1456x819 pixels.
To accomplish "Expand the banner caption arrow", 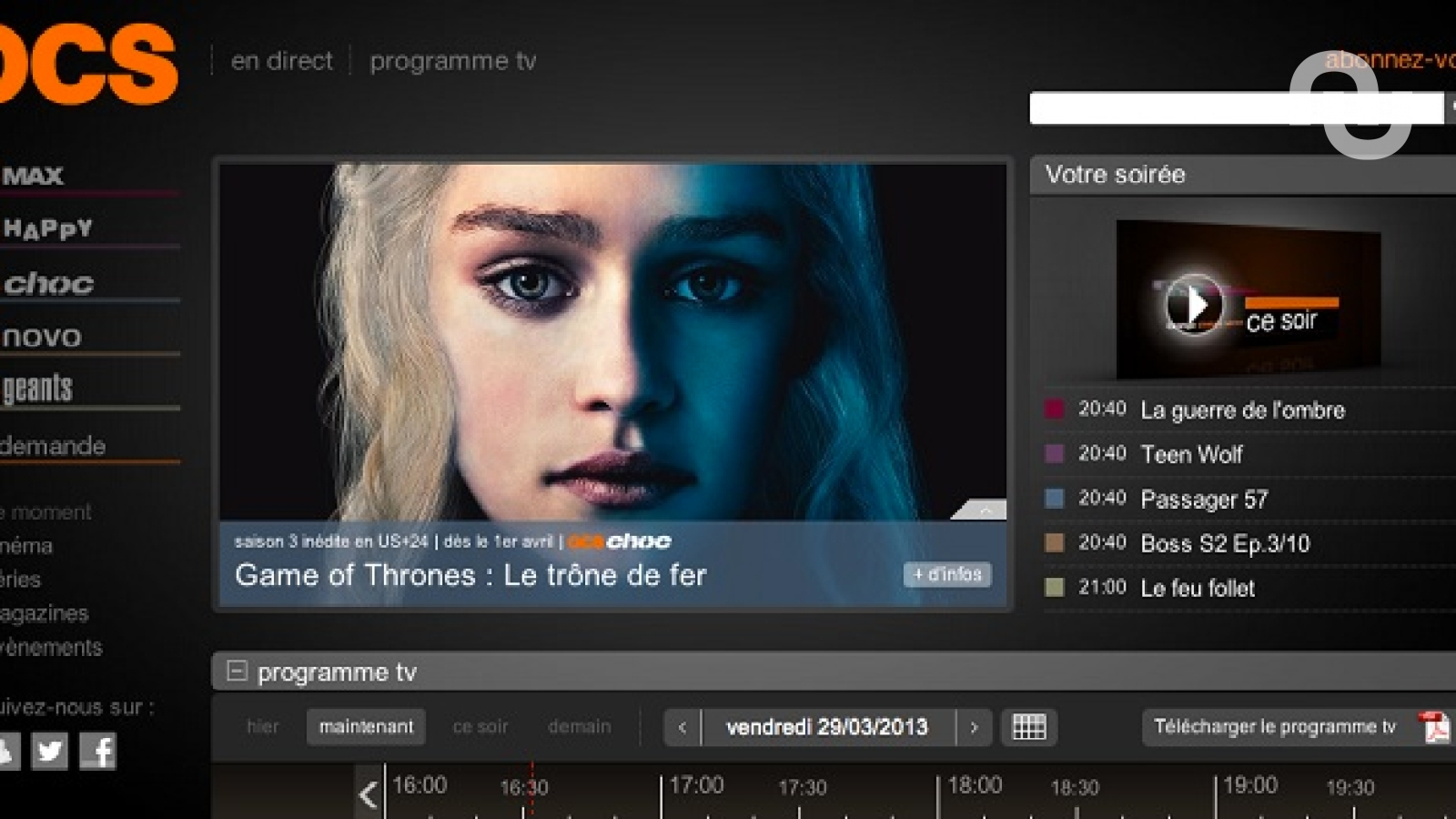I will tap(983, 511).
